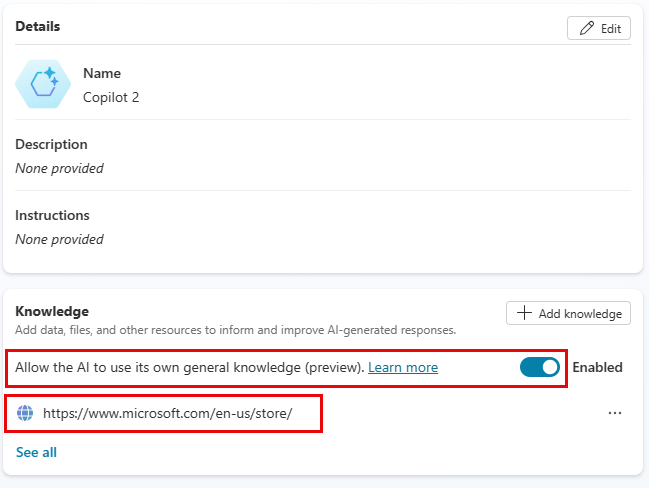Click the Copilot hexagon avatar icon
The width and height of the screenshot is (649, 488).
43,84
